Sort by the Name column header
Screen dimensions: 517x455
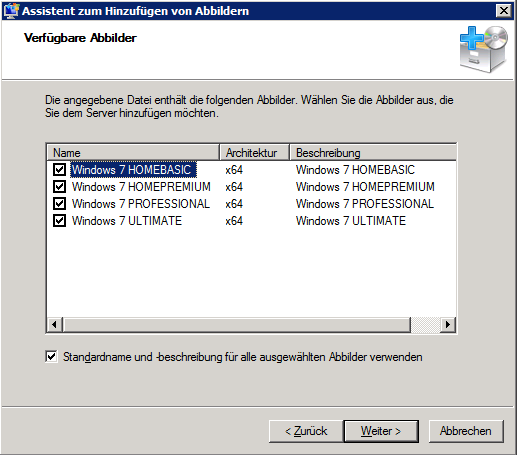coord(133,153)
